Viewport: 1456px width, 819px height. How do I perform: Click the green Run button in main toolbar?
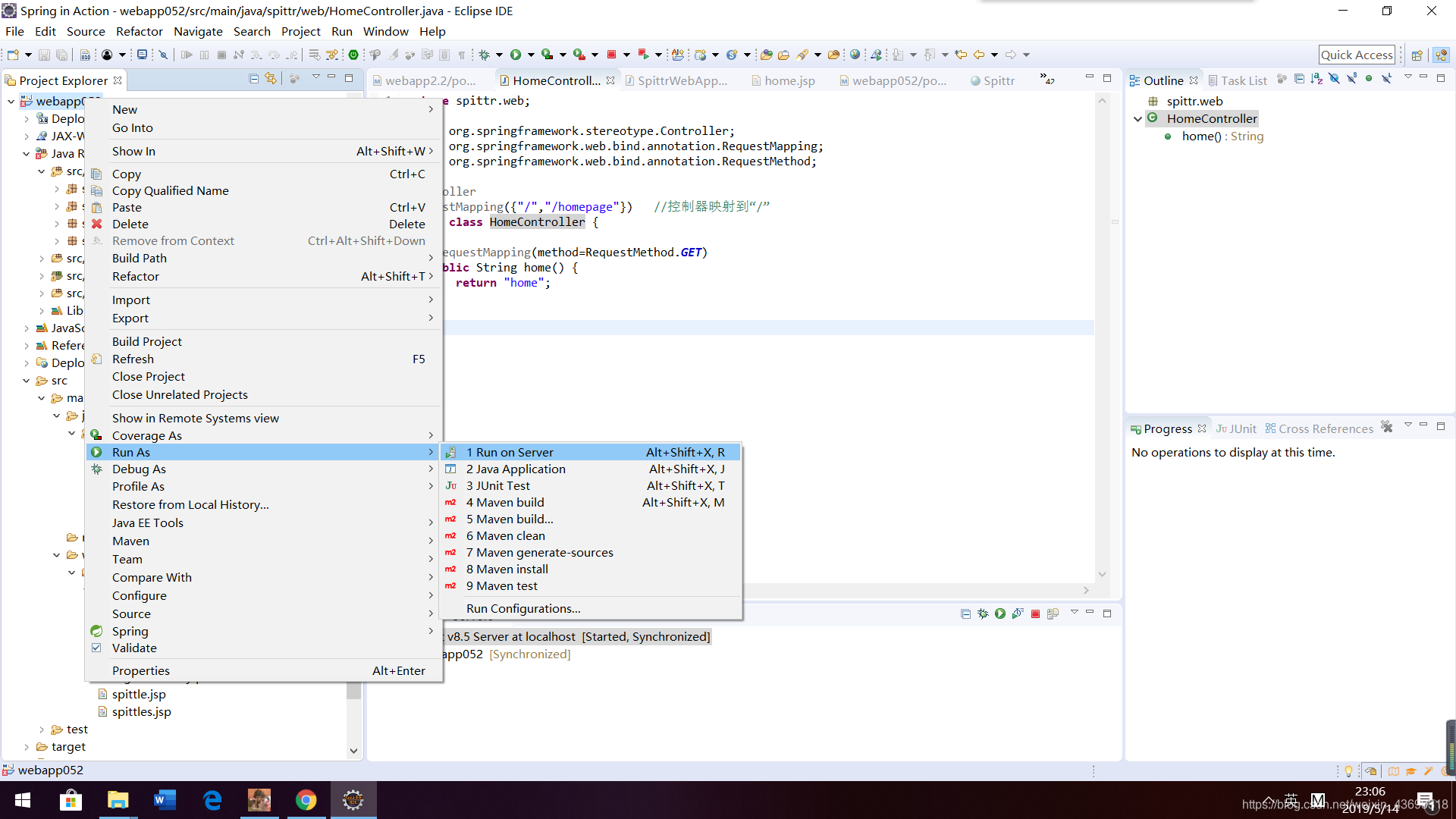[x=516, y=55]
